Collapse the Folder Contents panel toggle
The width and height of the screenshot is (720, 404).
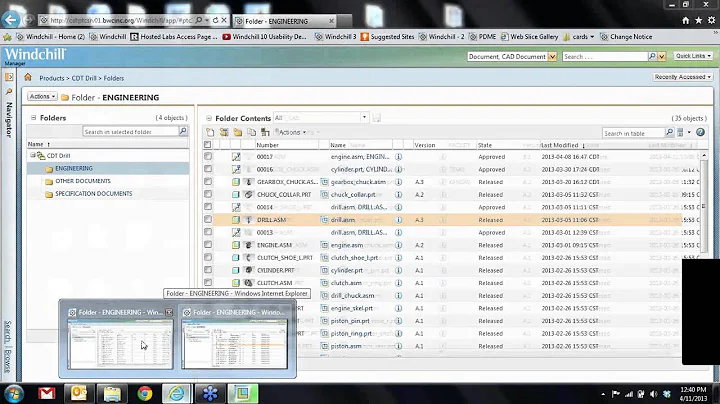pyautogui.click(x=209, y=118)
